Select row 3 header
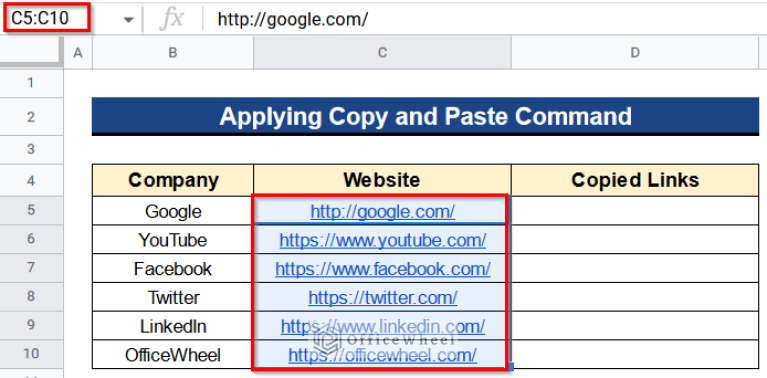This screenshot has height=378, width=767. (31, 150)
